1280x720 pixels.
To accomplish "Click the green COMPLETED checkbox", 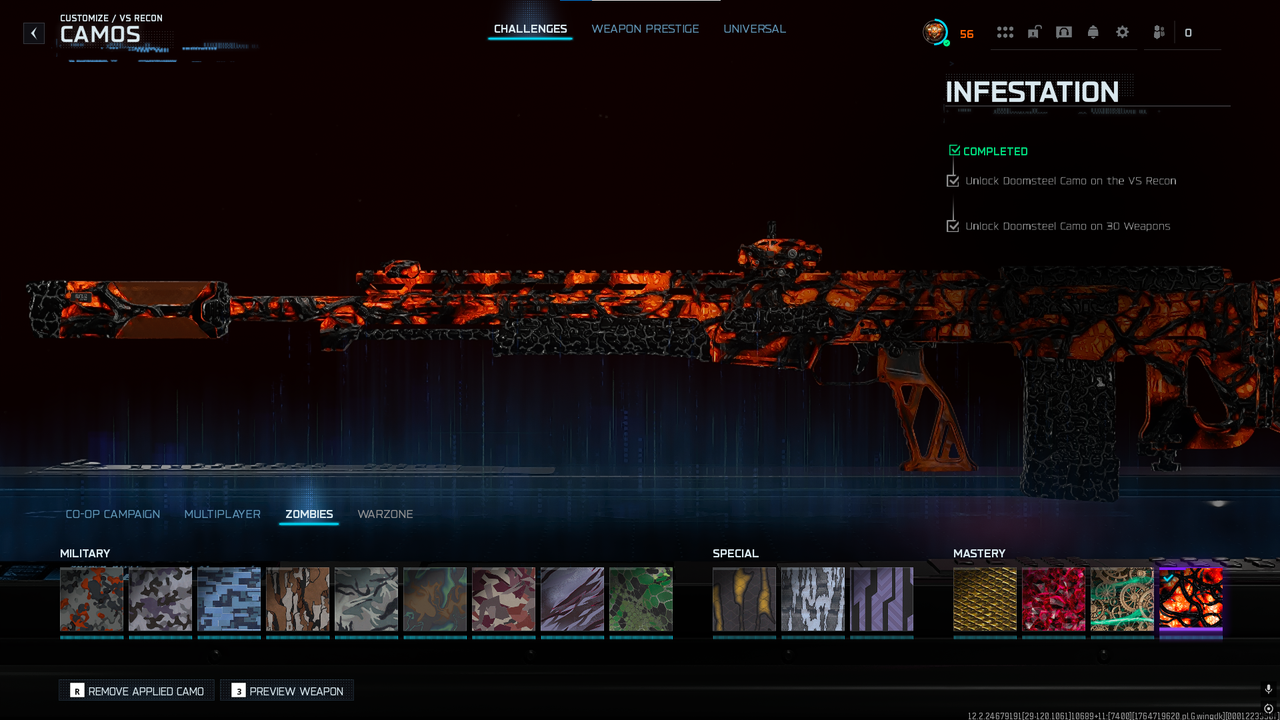I will (x=954, y=151).
